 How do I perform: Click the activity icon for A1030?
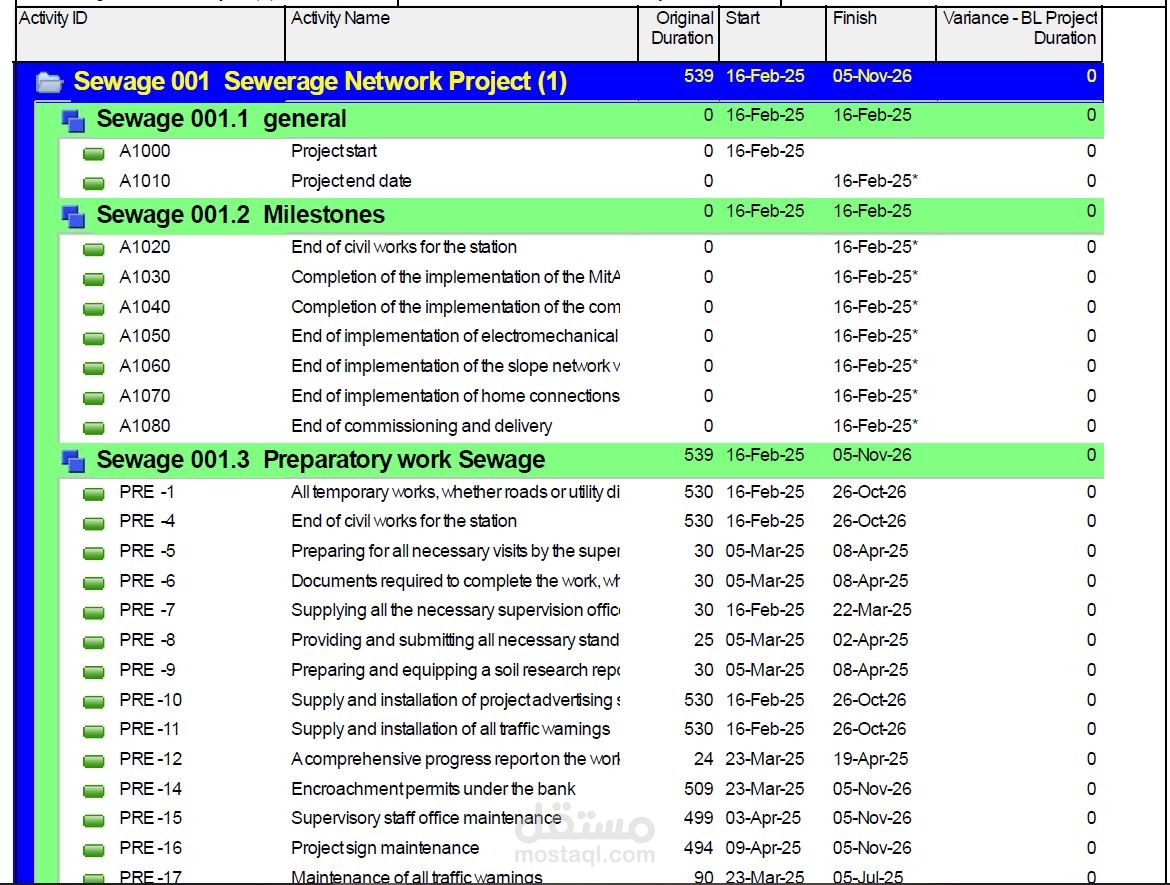[93, 279]
